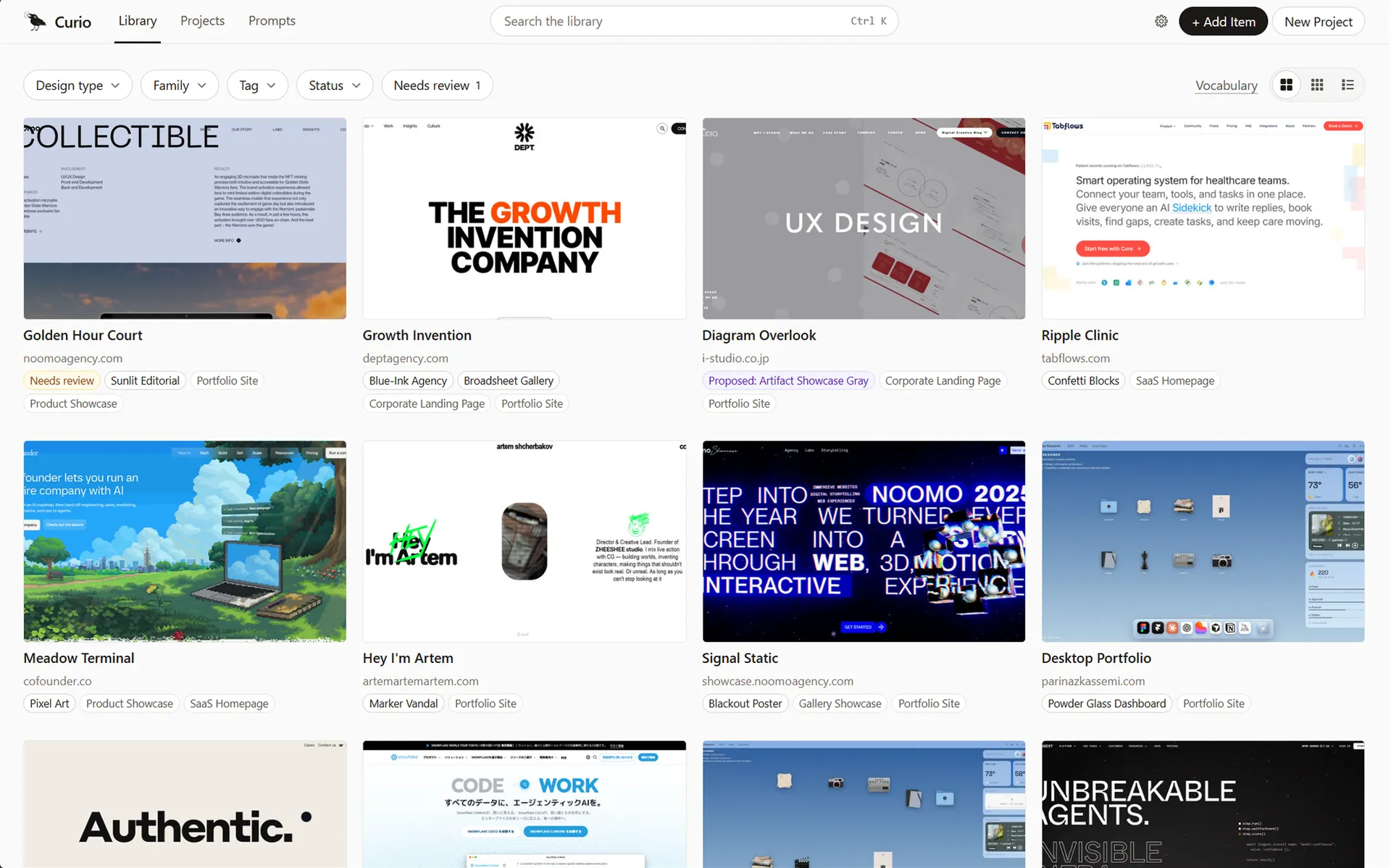Open the Desktop Portfolio thumbnail

(1203, 541)
